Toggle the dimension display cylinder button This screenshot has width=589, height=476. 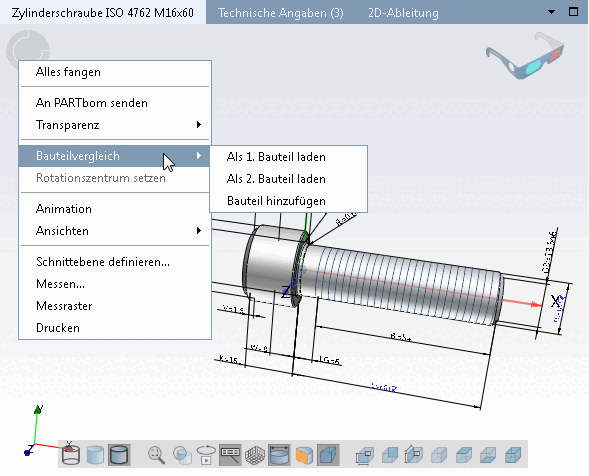pyautogui.click(x=279, y=455)
